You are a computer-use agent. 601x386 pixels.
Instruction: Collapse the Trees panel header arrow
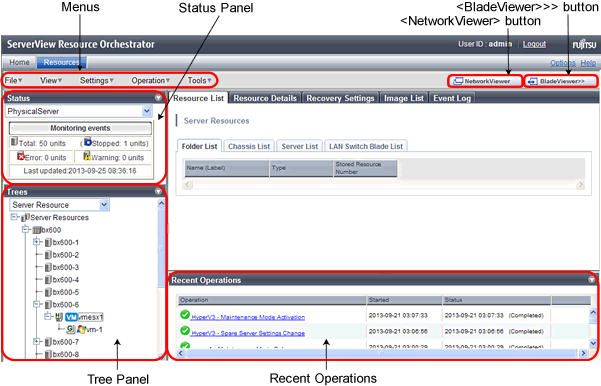(158, 191)
